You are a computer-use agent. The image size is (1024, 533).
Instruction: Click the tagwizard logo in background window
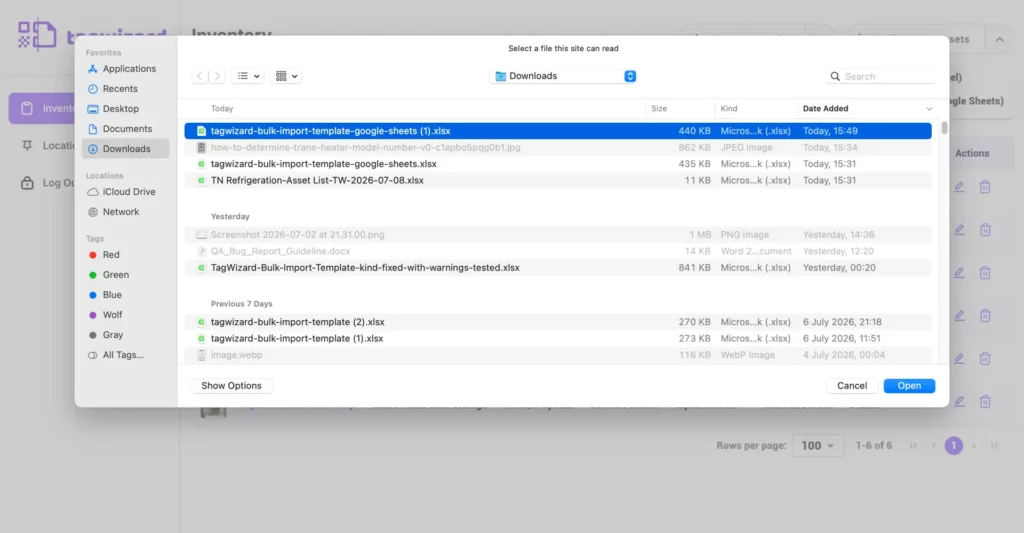tap(91, 35)
